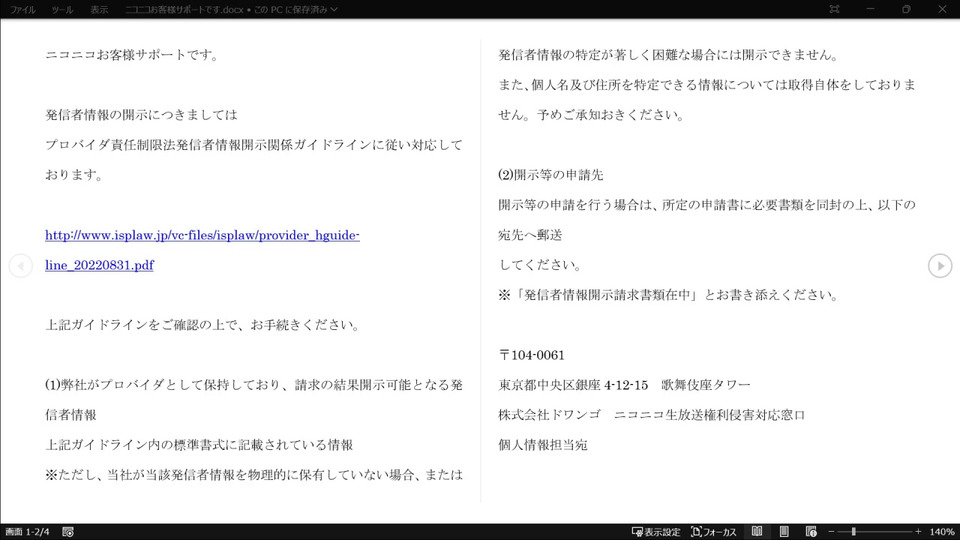This screenshot has width=960, height=540.
Task: Click the line してください。
Action: tap(540, 265)
